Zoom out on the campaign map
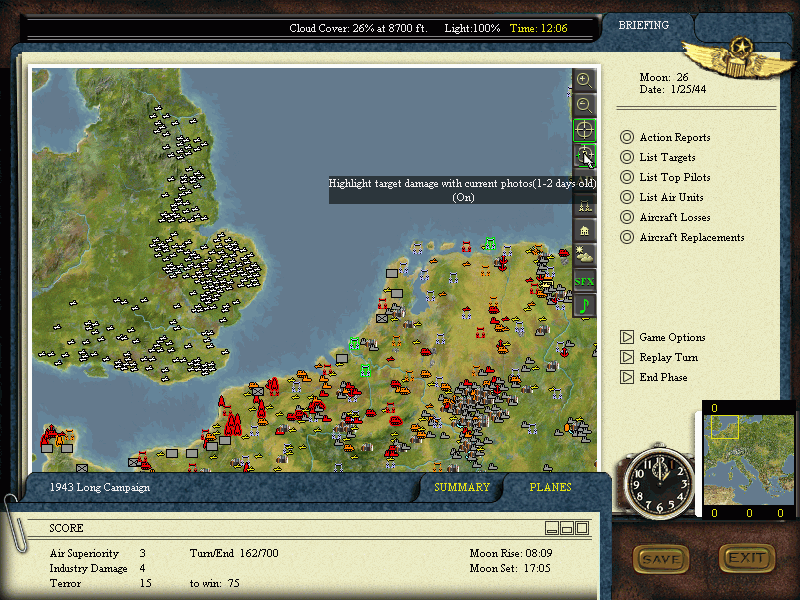The image size is (800, 600). click(x=584, y=105)
